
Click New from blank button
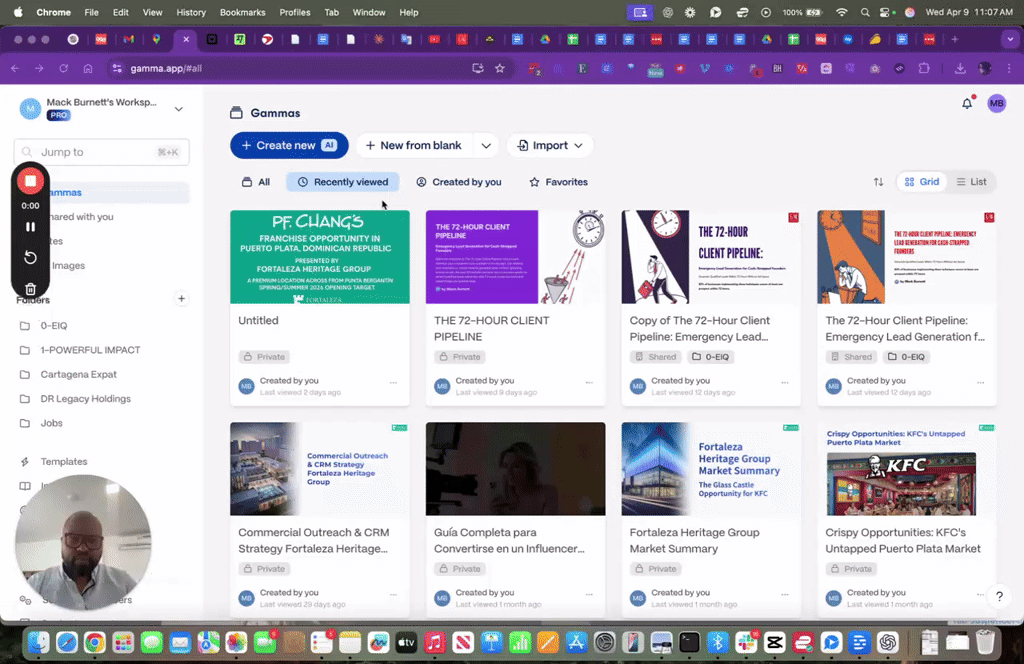coord(414,146)
